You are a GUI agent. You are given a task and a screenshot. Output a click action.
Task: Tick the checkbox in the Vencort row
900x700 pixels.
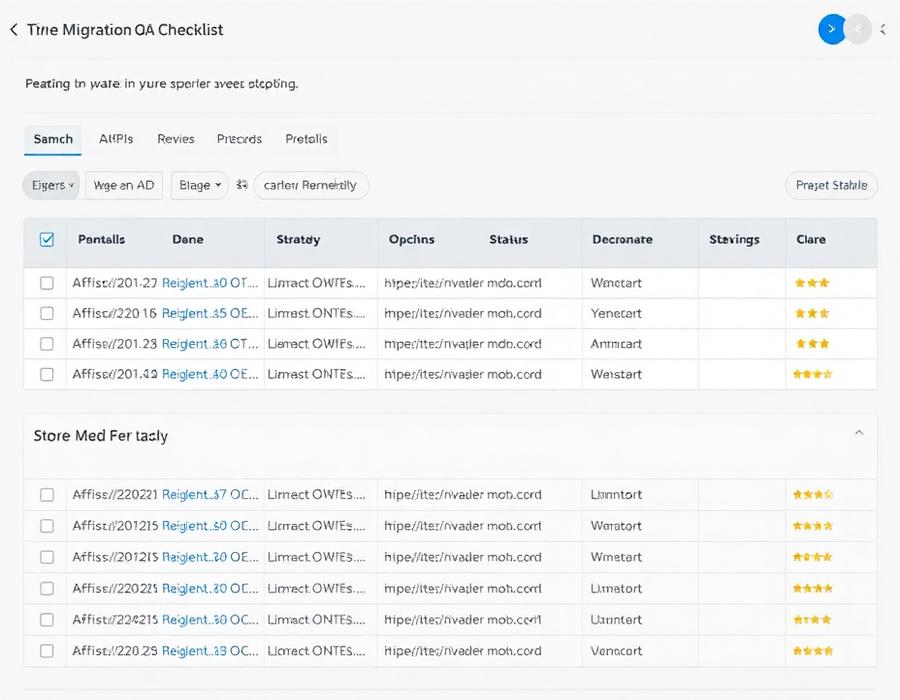pos(46,651)
